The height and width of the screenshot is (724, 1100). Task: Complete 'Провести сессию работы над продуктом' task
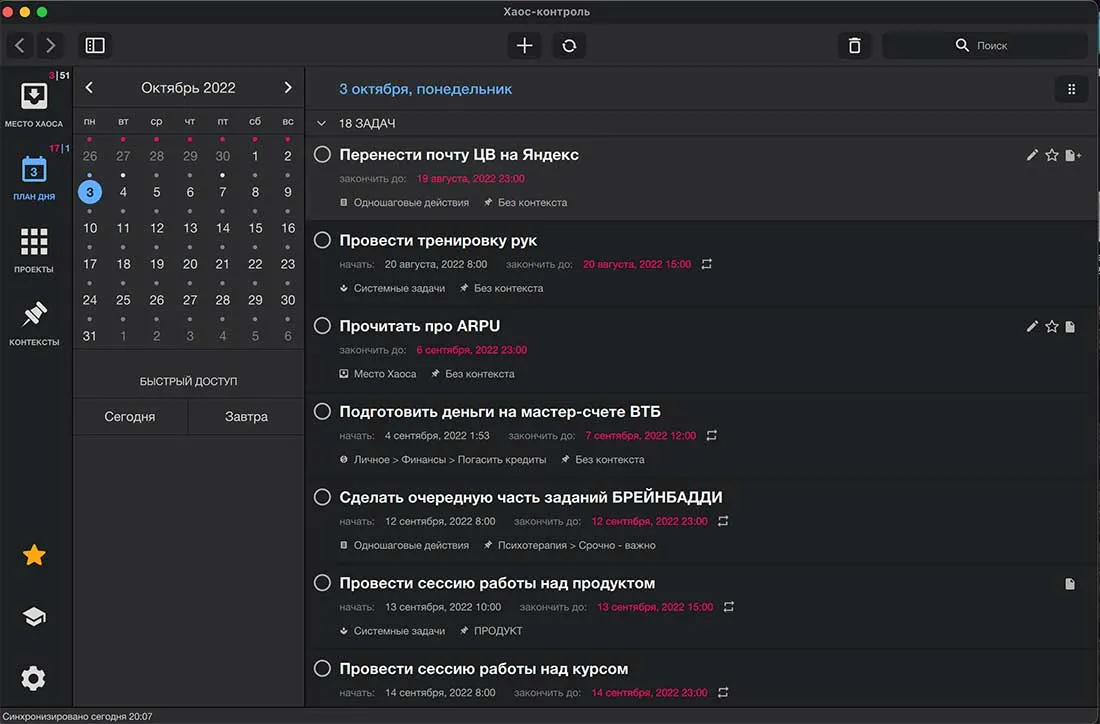pos(322,582)
